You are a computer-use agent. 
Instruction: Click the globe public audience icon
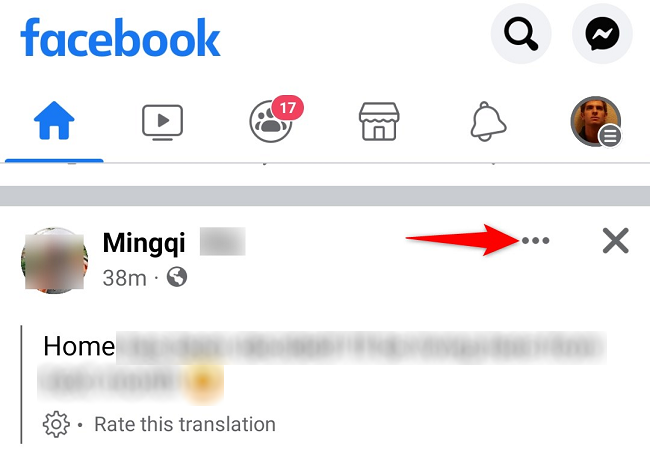[177, 277]
